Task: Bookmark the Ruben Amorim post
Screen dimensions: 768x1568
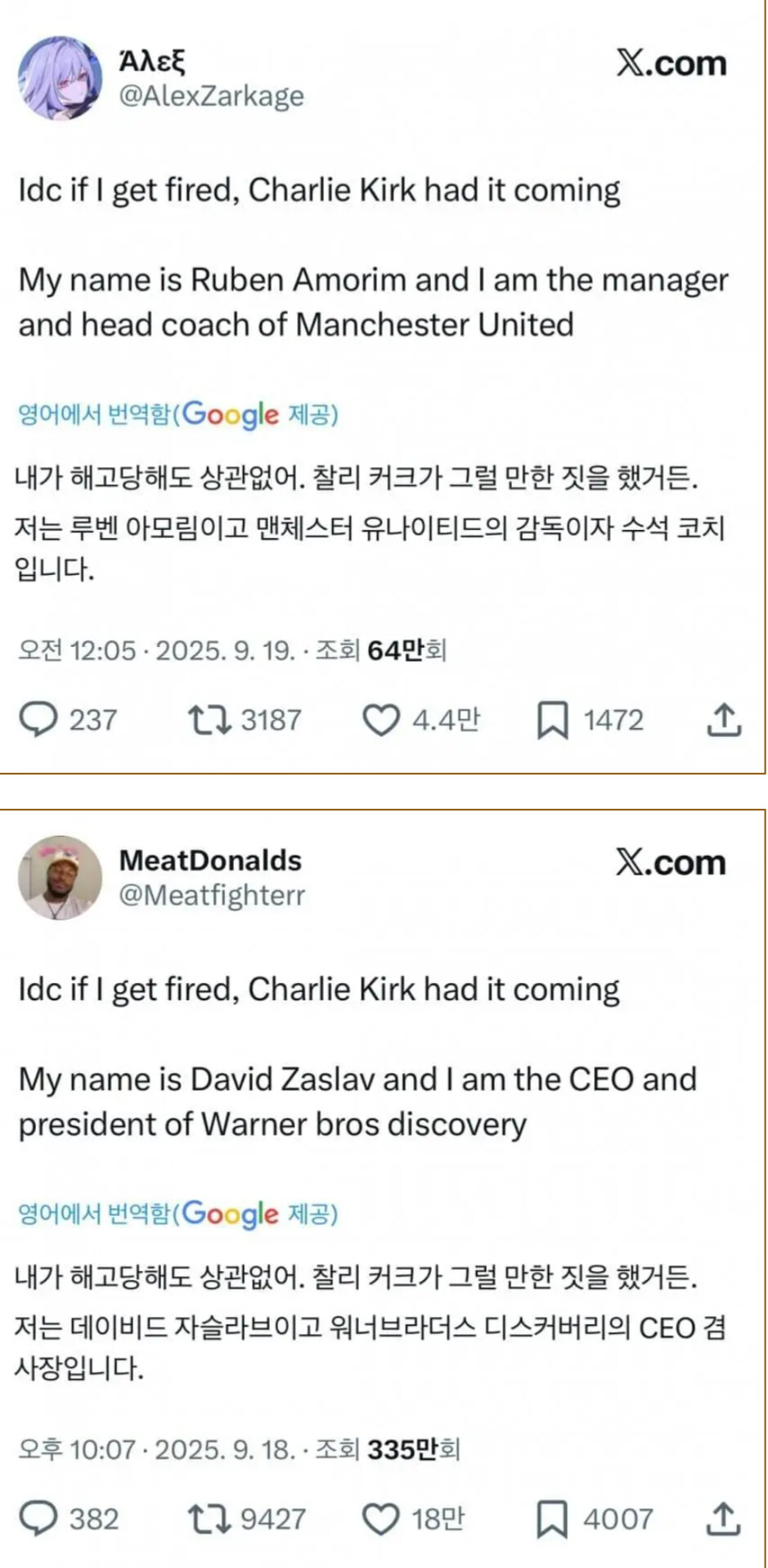Action: [552, 721]
